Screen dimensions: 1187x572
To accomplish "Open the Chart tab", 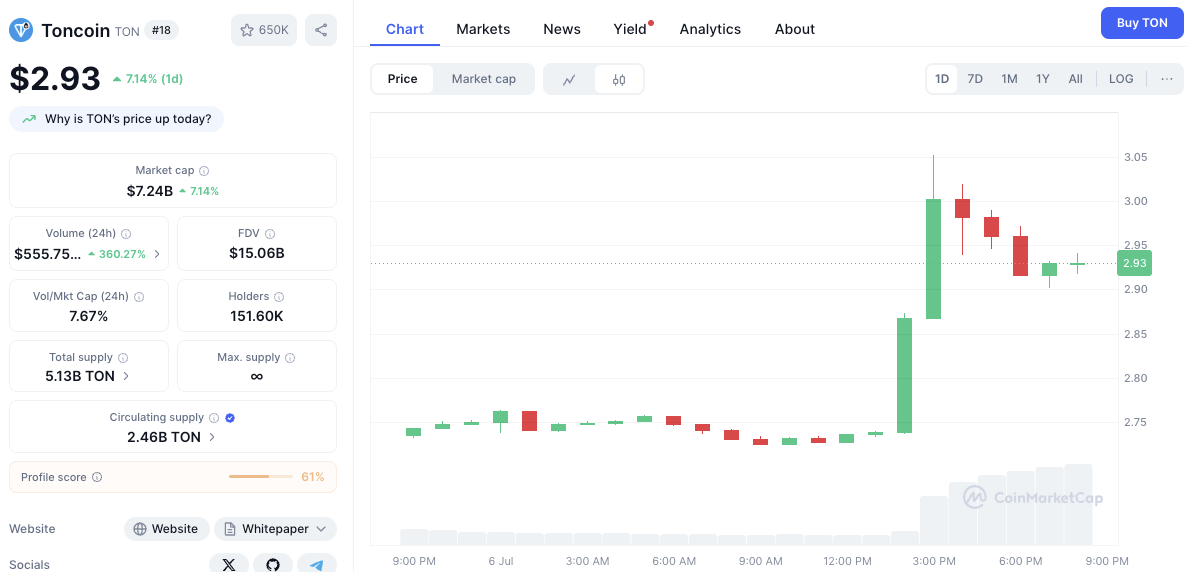I will click(x=405, y=30).
